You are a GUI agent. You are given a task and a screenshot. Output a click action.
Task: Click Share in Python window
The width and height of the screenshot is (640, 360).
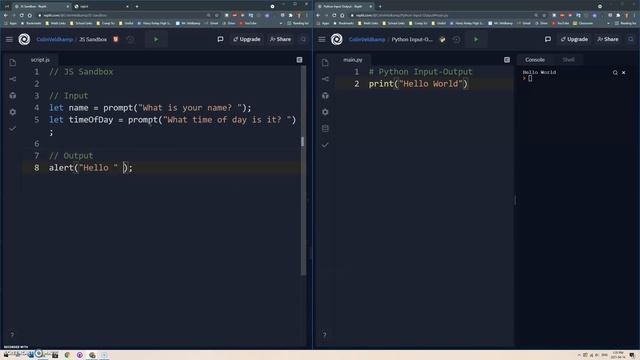pos(608,39)
